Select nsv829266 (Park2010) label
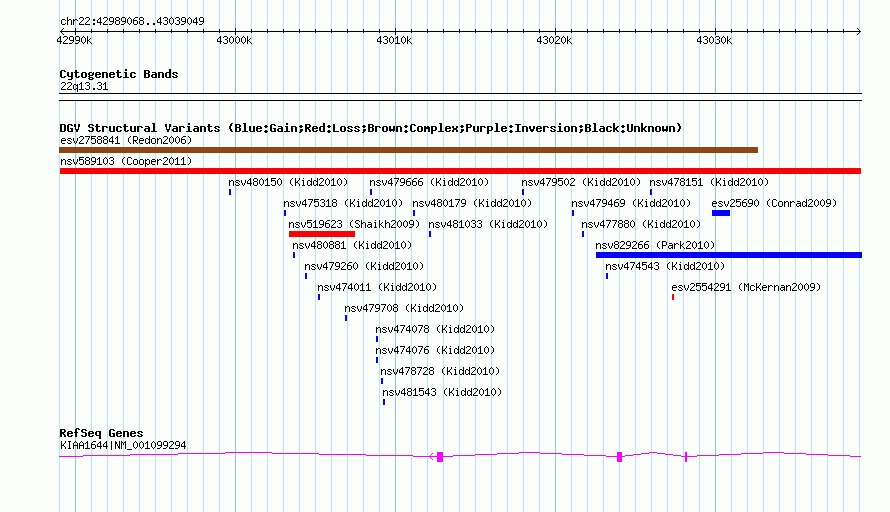Screen dimensions: 890x512 [x=655, y=245]
